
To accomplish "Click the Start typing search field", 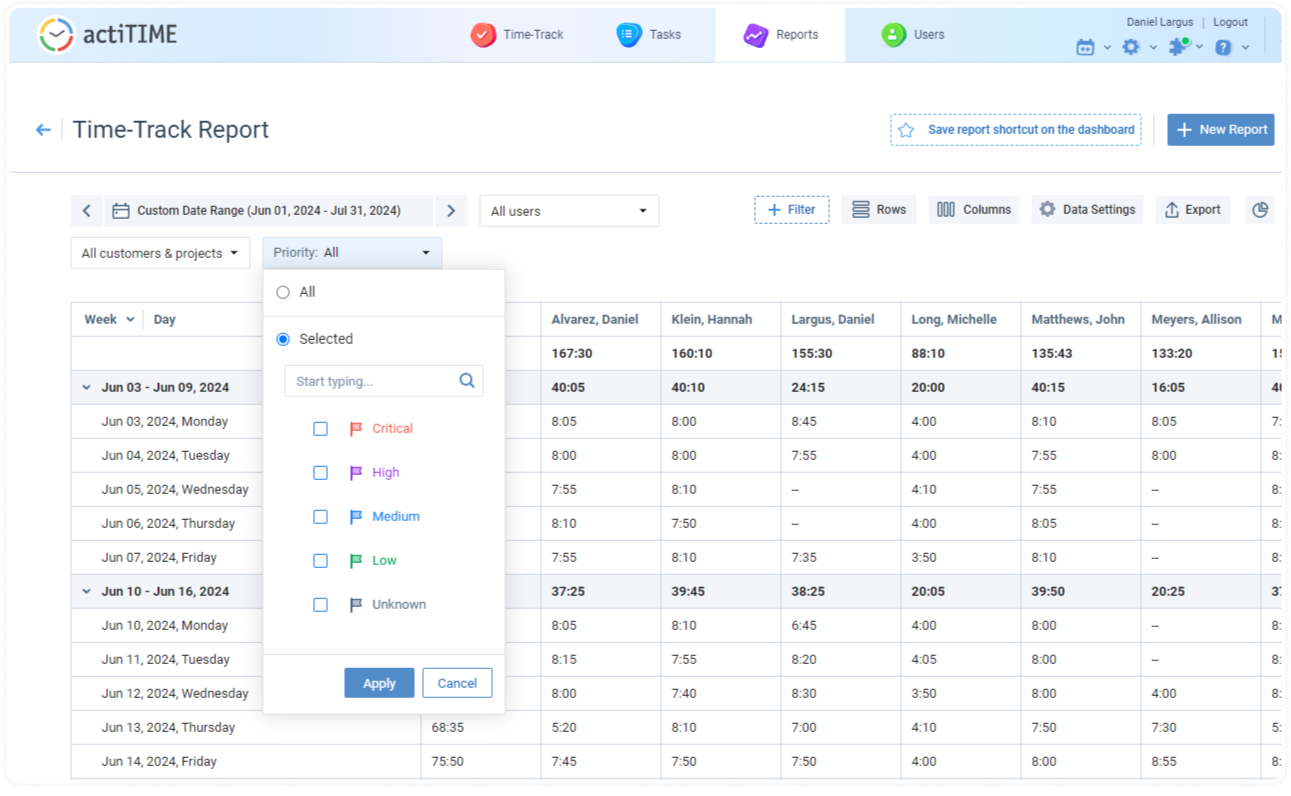I will tap(384, 381).
